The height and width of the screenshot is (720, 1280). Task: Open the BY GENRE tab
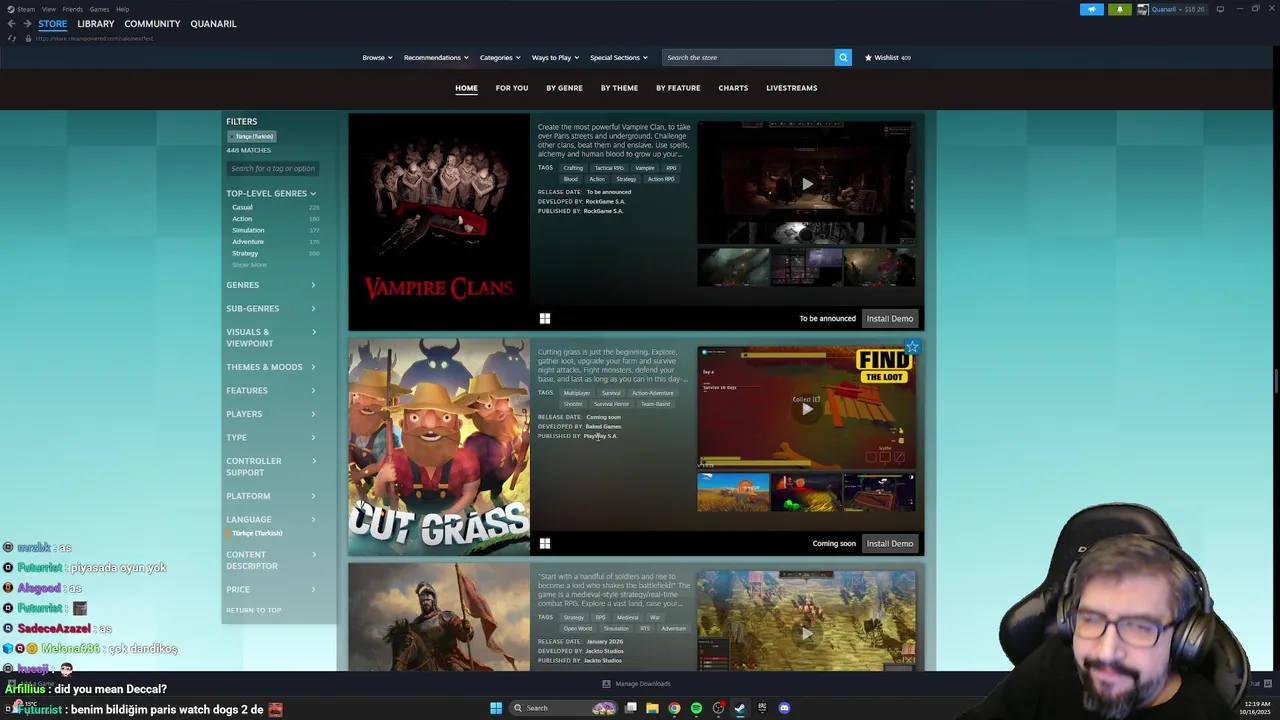[564, 88]
